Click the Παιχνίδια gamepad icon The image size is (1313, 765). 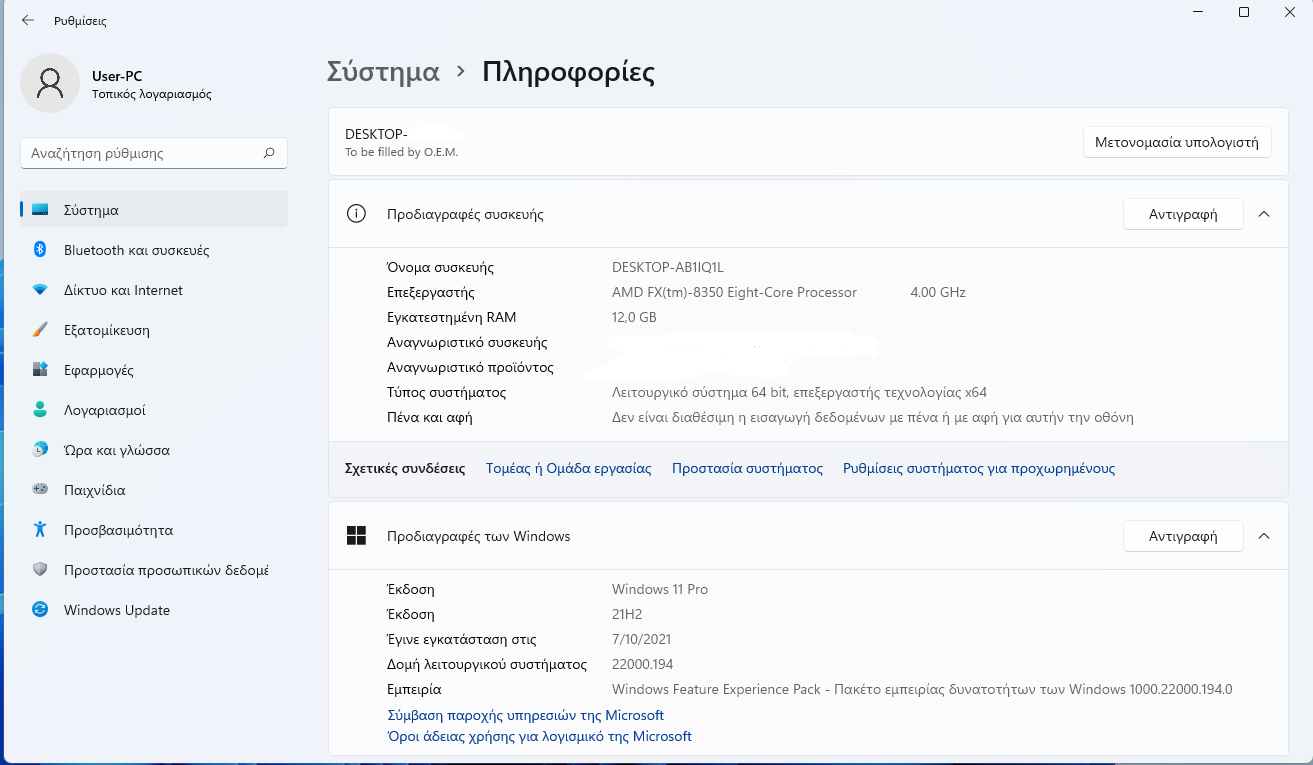click(x=40, y=490)
